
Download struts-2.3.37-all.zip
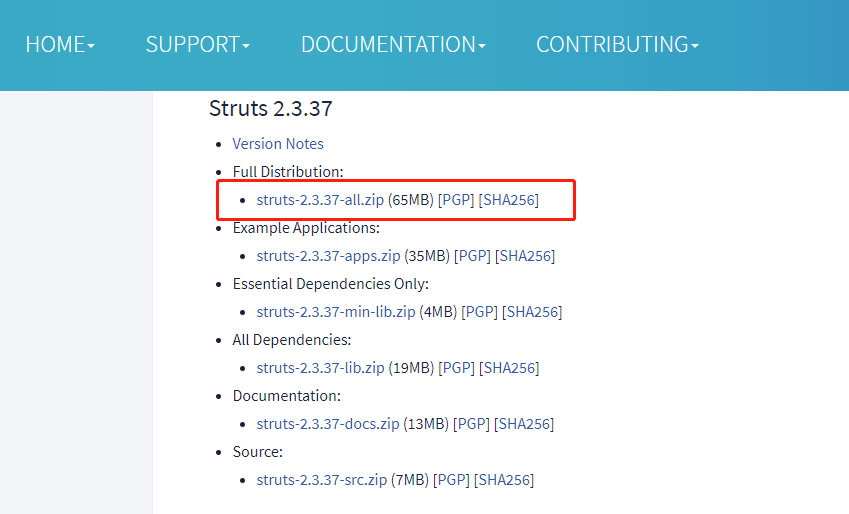320,200
